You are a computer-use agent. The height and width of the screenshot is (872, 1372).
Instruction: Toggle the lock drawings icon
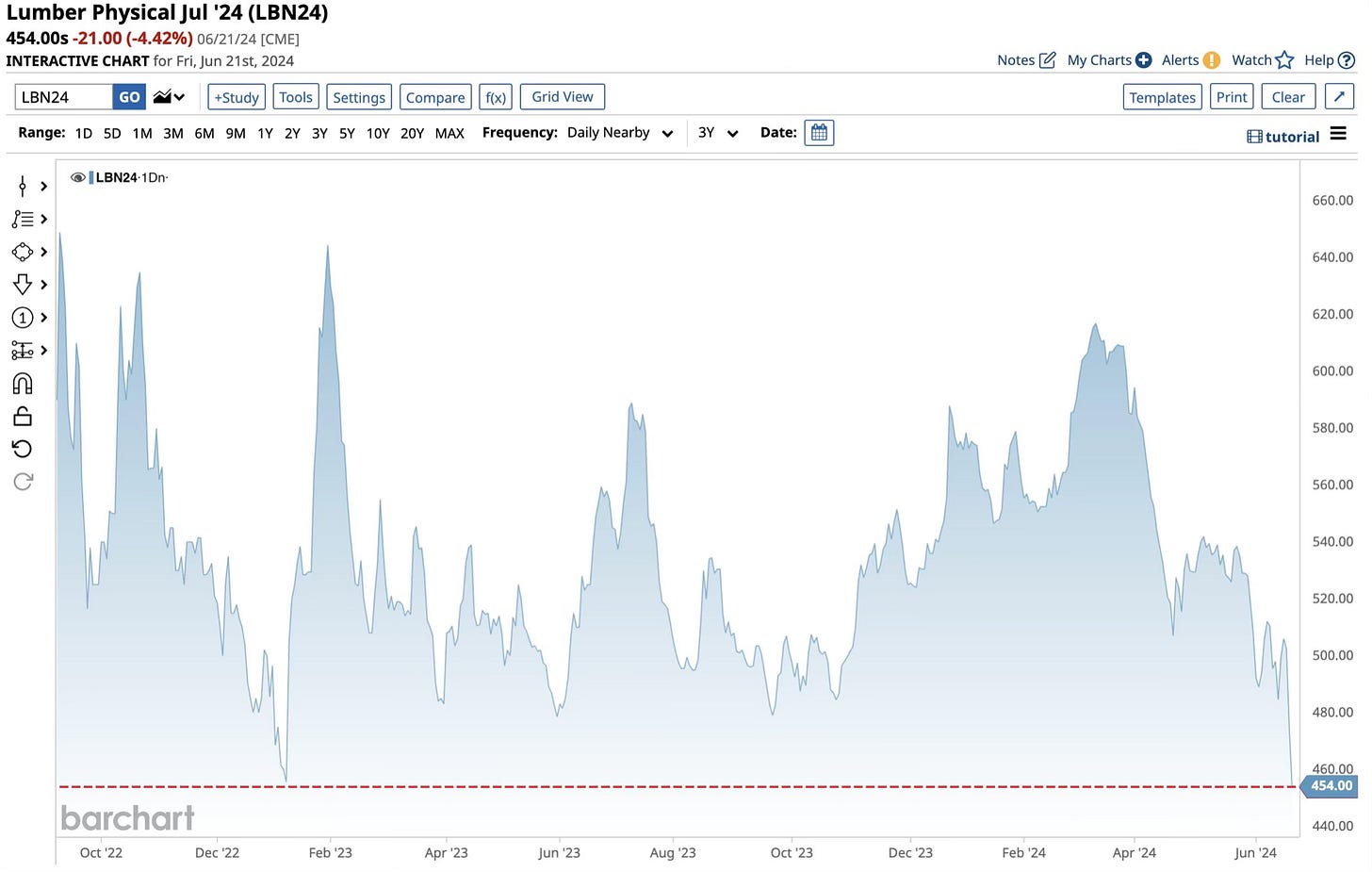point(23,416)
